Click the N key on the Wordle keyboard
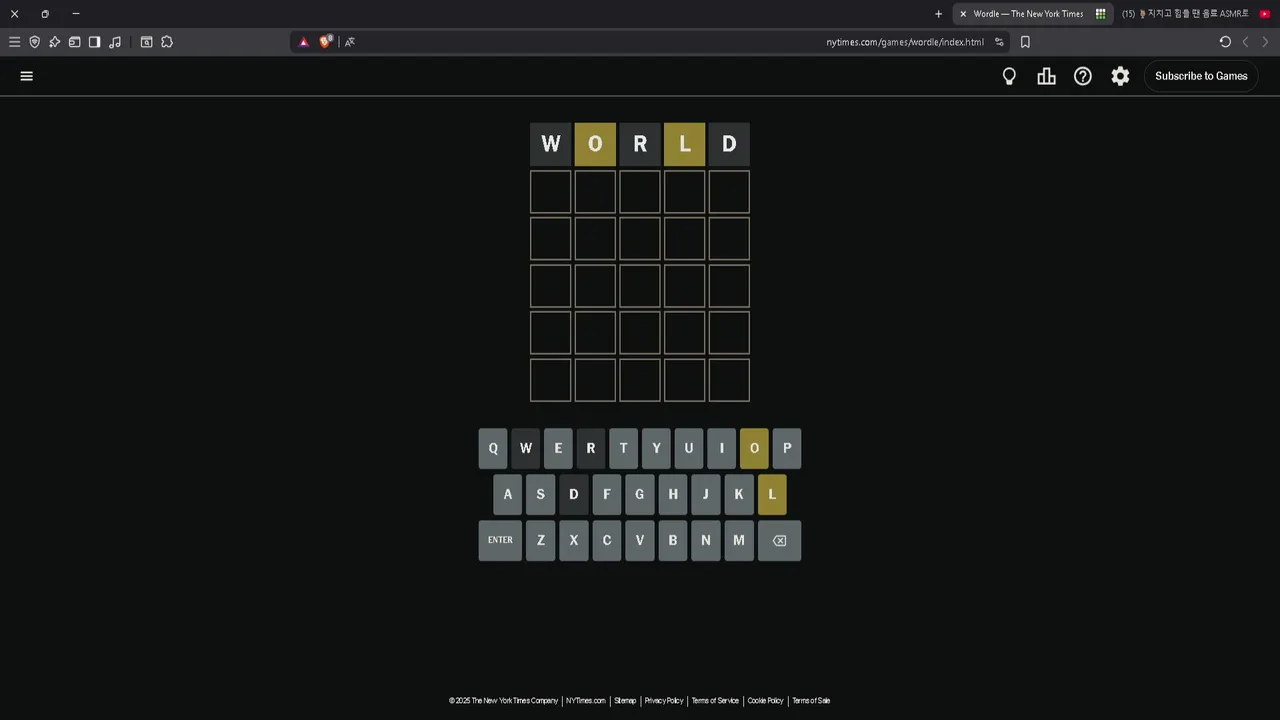Screen dimensions: 1280x720 706,540
